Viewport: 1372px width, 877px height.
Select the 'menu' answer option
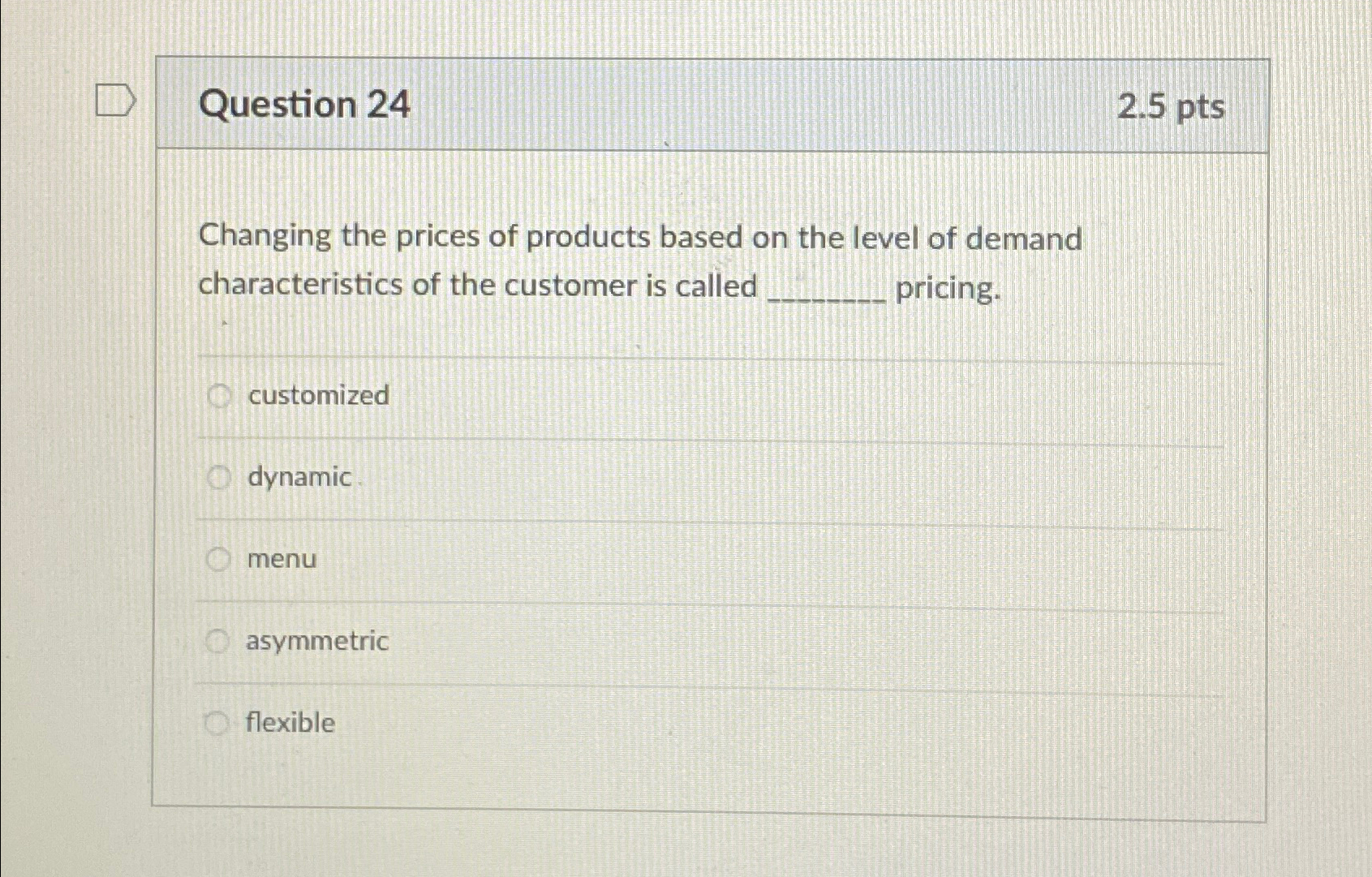click(x=217, y=560)
